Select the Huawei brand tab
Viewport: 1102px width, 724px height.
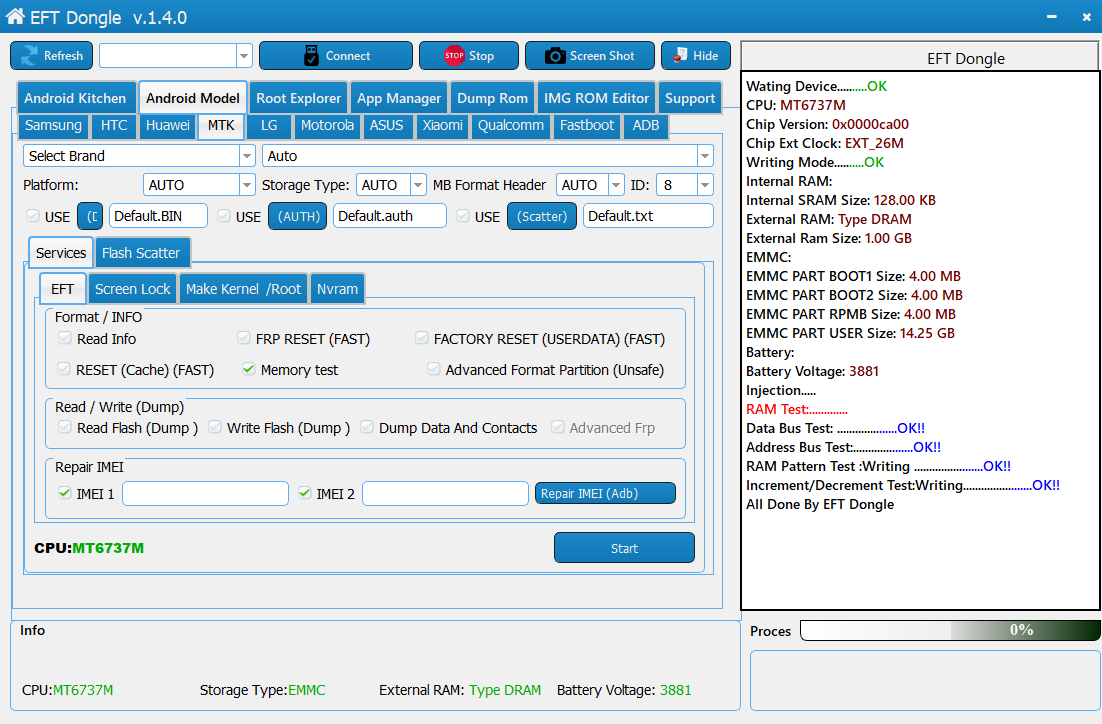pos(167,125)
